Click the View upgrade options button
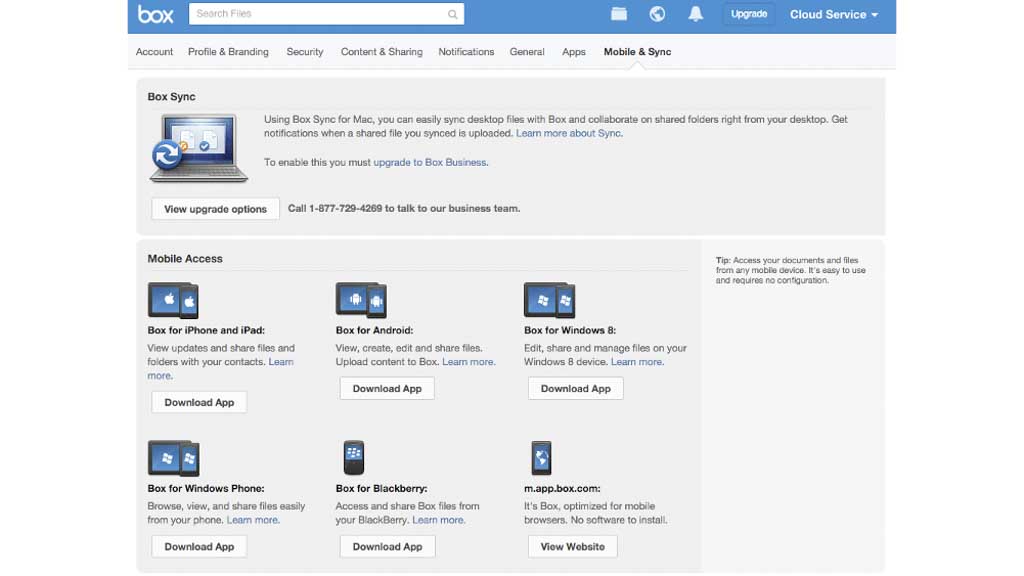The image size is (1024, 576). (215, 209)
